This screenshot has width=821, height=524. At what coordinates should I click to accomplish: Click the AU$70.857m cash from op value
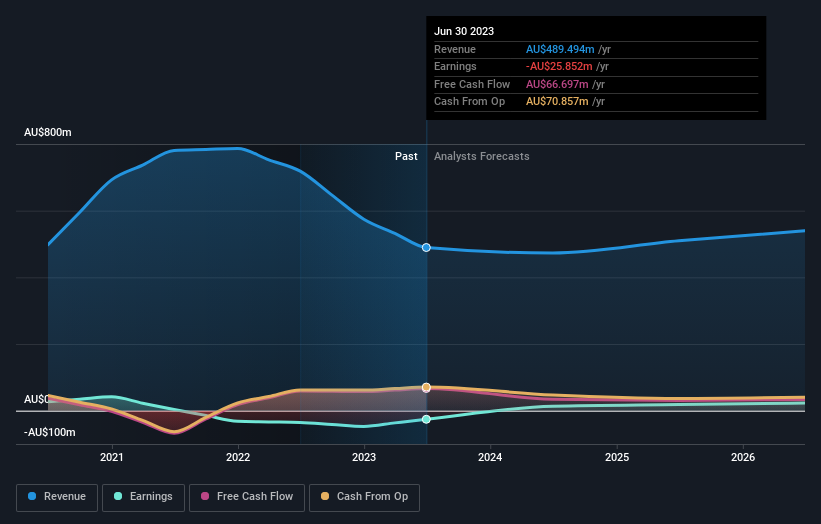(x=557, y=102)
